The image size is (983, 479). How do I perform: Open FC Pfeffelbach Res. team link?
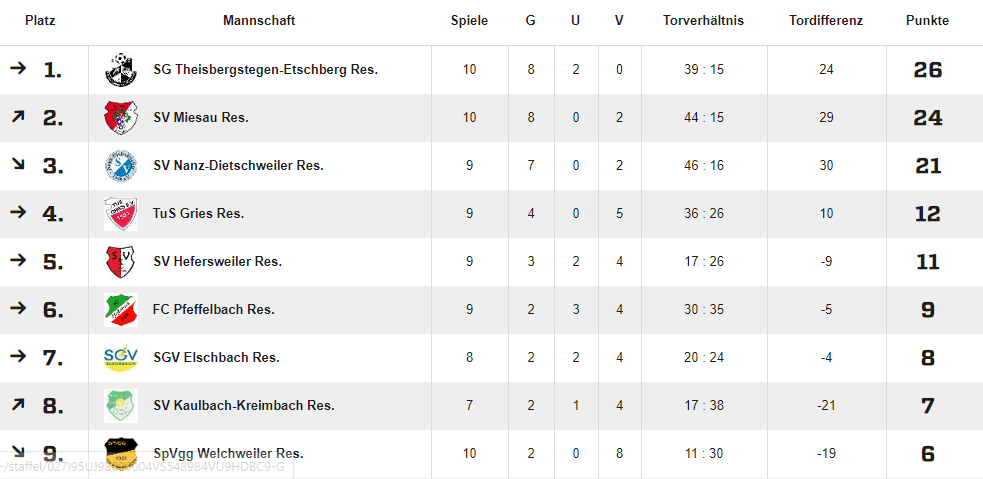click(x=213, y=310)
